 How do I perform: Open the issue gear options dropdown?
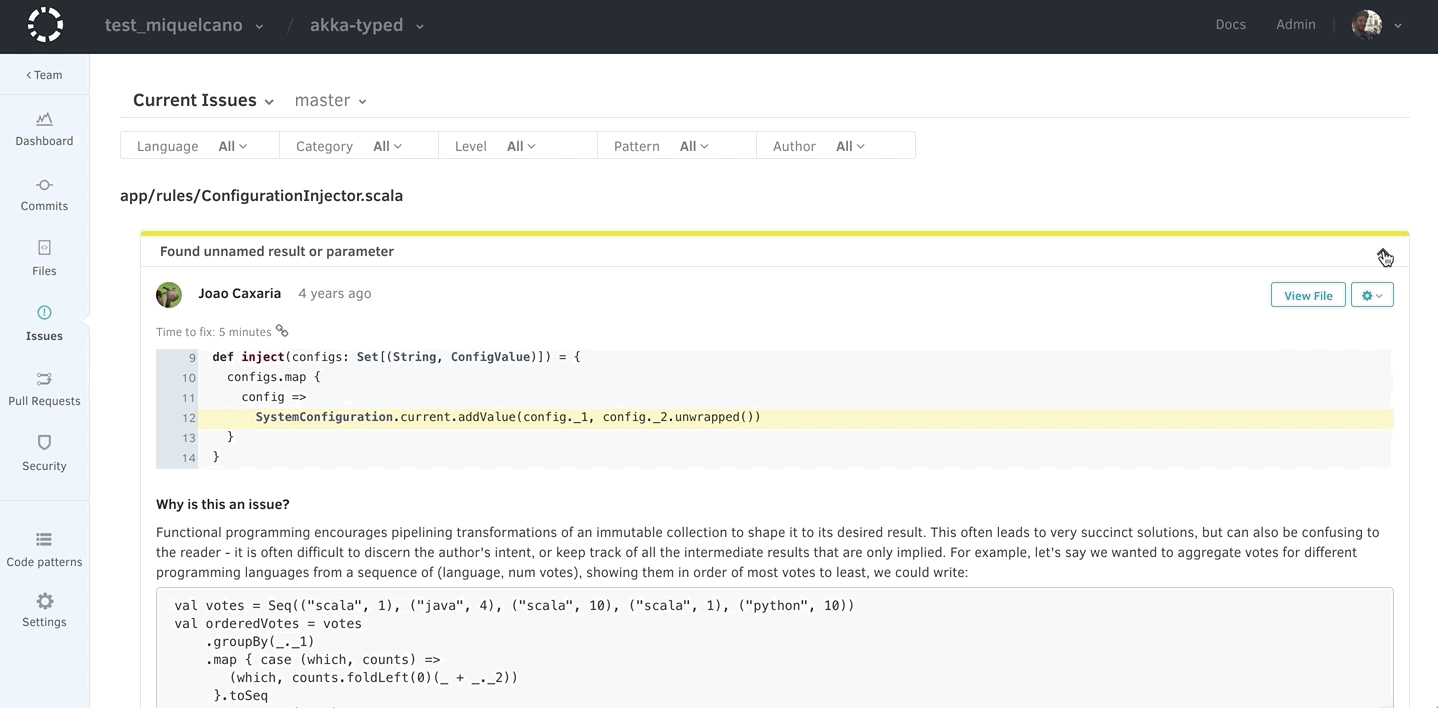pos(1372,295)
